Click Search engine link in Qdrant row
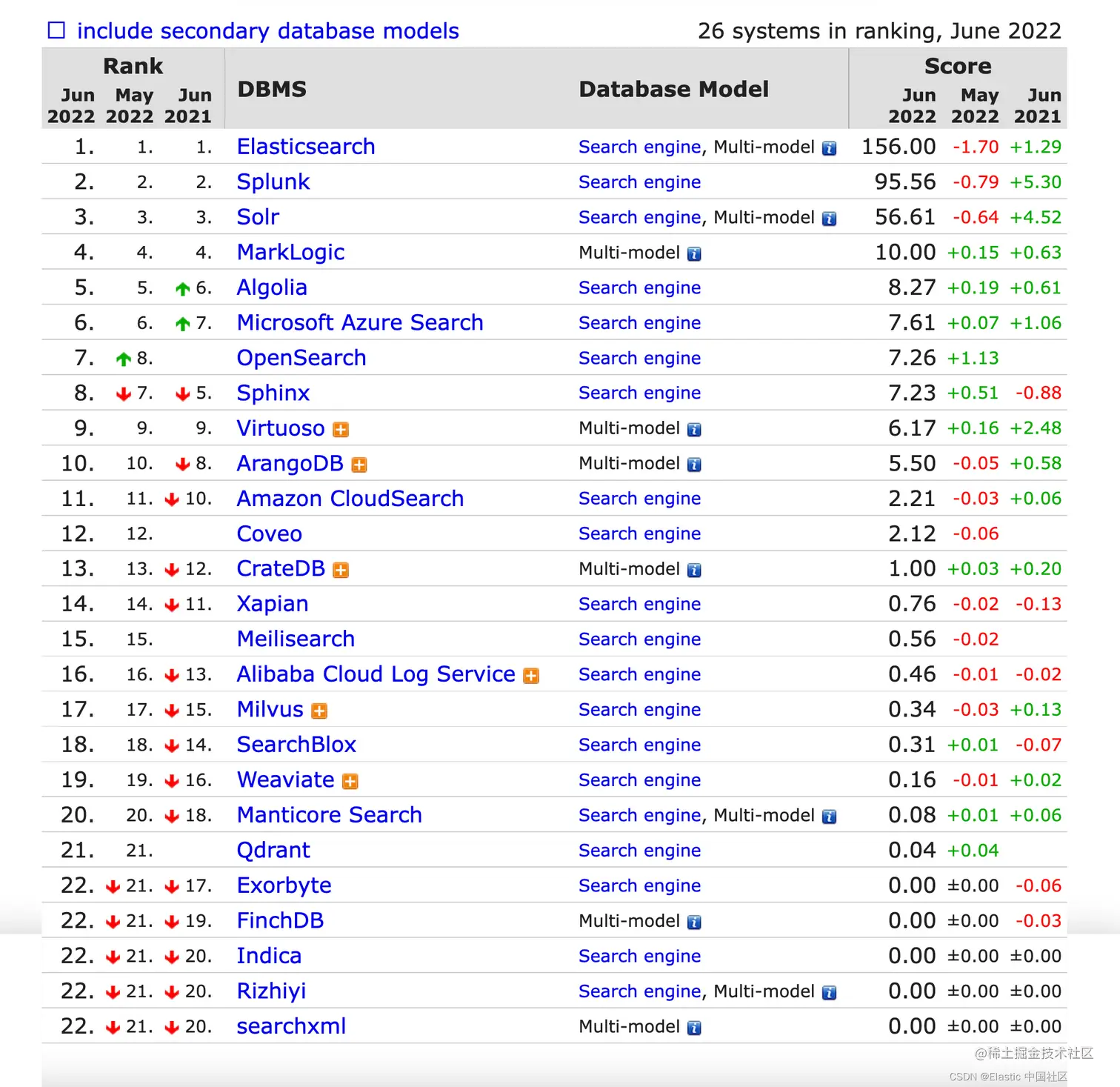The width and height of the screenshot is (1120, 1087). (x=640, y=851)
